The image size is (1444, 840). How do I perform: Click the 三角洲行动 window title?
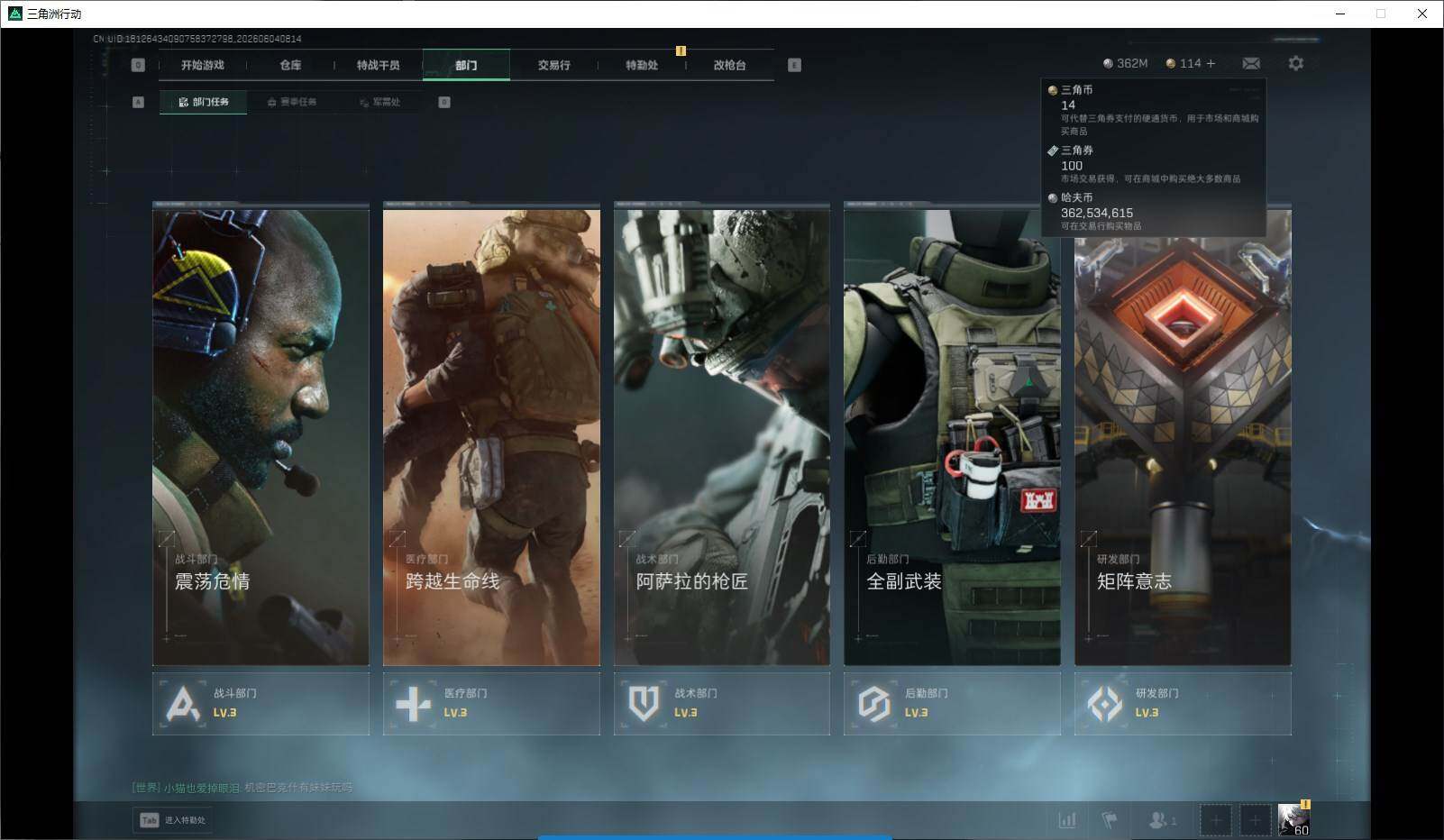coord(54,14)
